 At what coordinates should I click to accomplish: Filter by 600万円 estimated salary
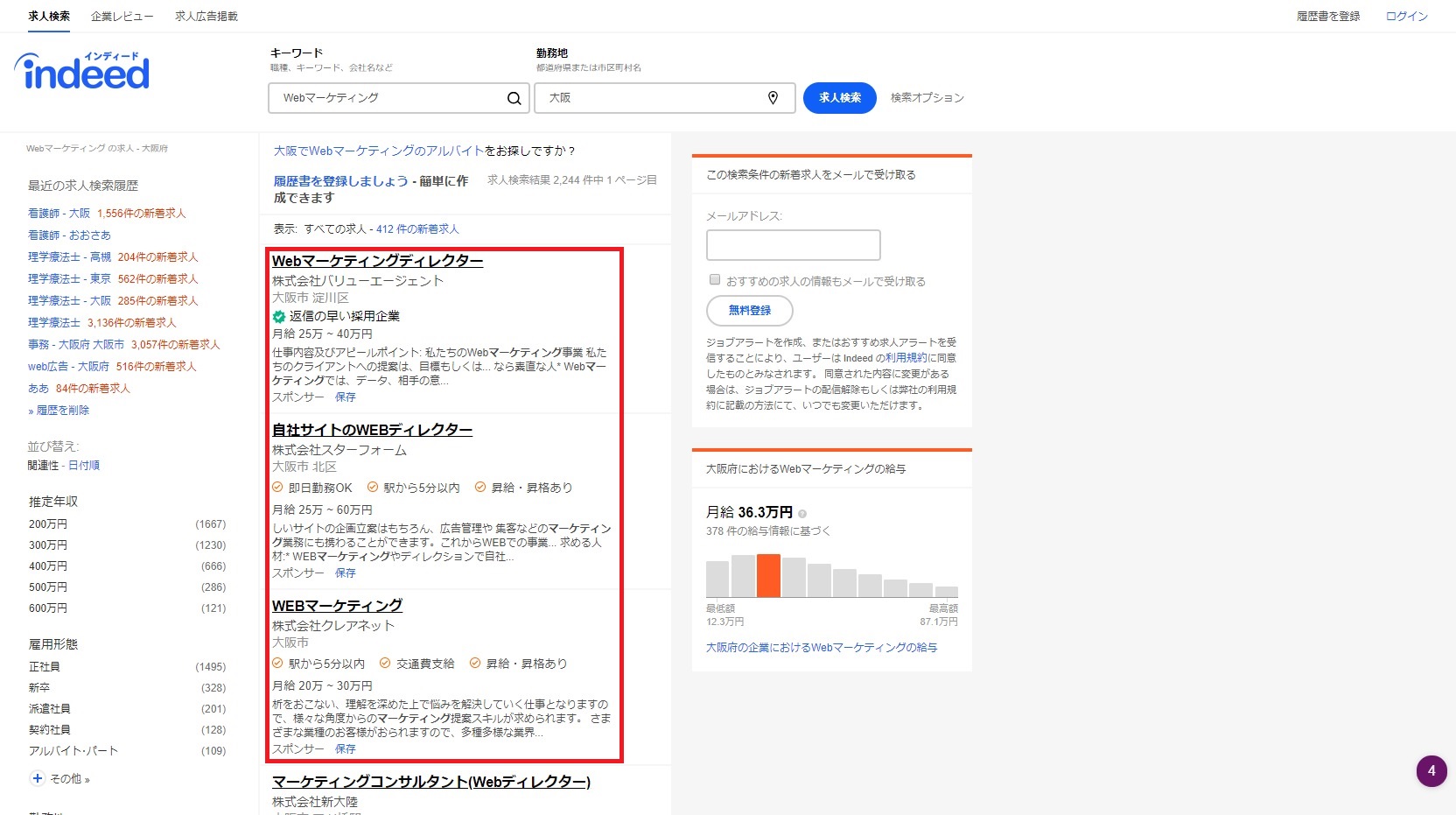[x=48, y=608]
